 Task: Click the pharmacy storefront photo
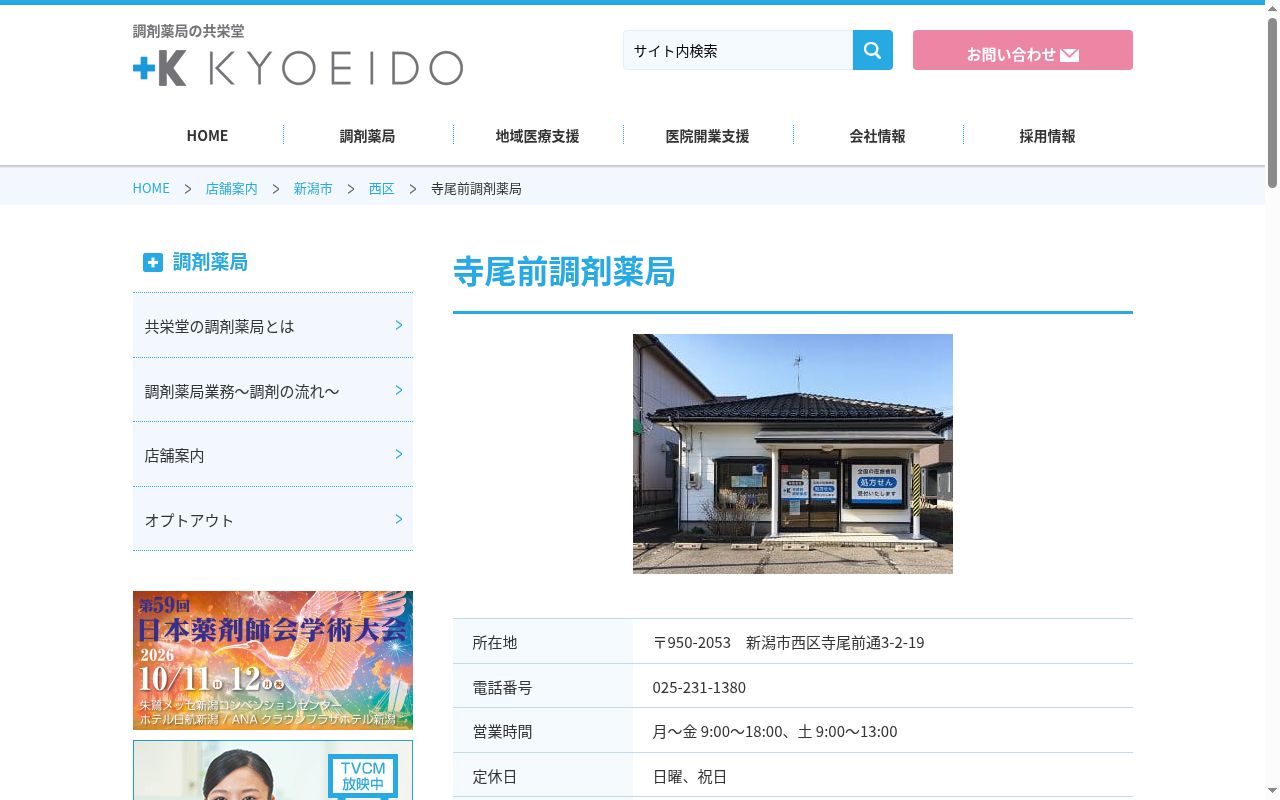[x=793, y=454]
